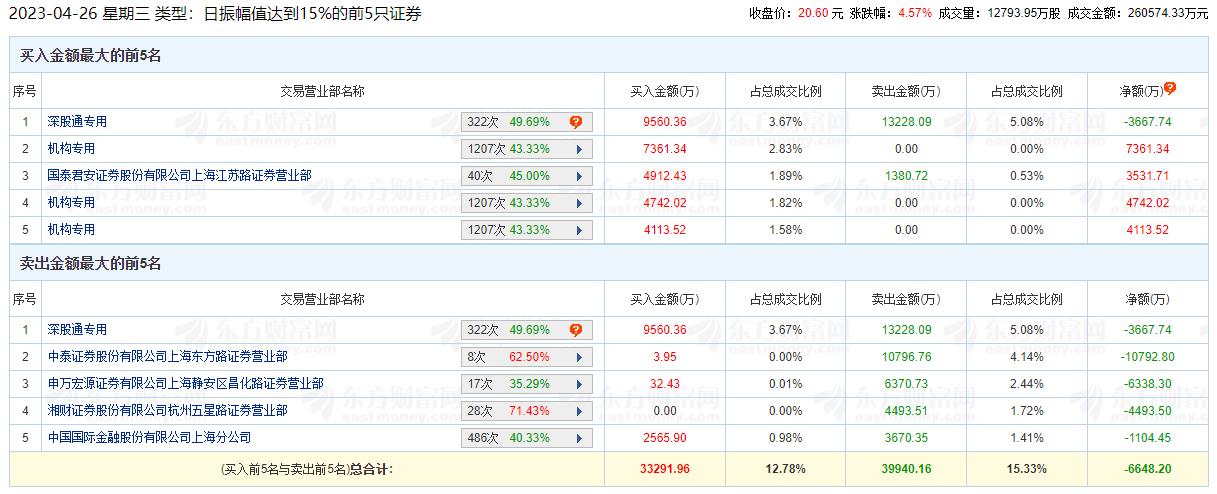Expand the 机构专用 row with 7361.34 buy amount

tap(579, 149)
